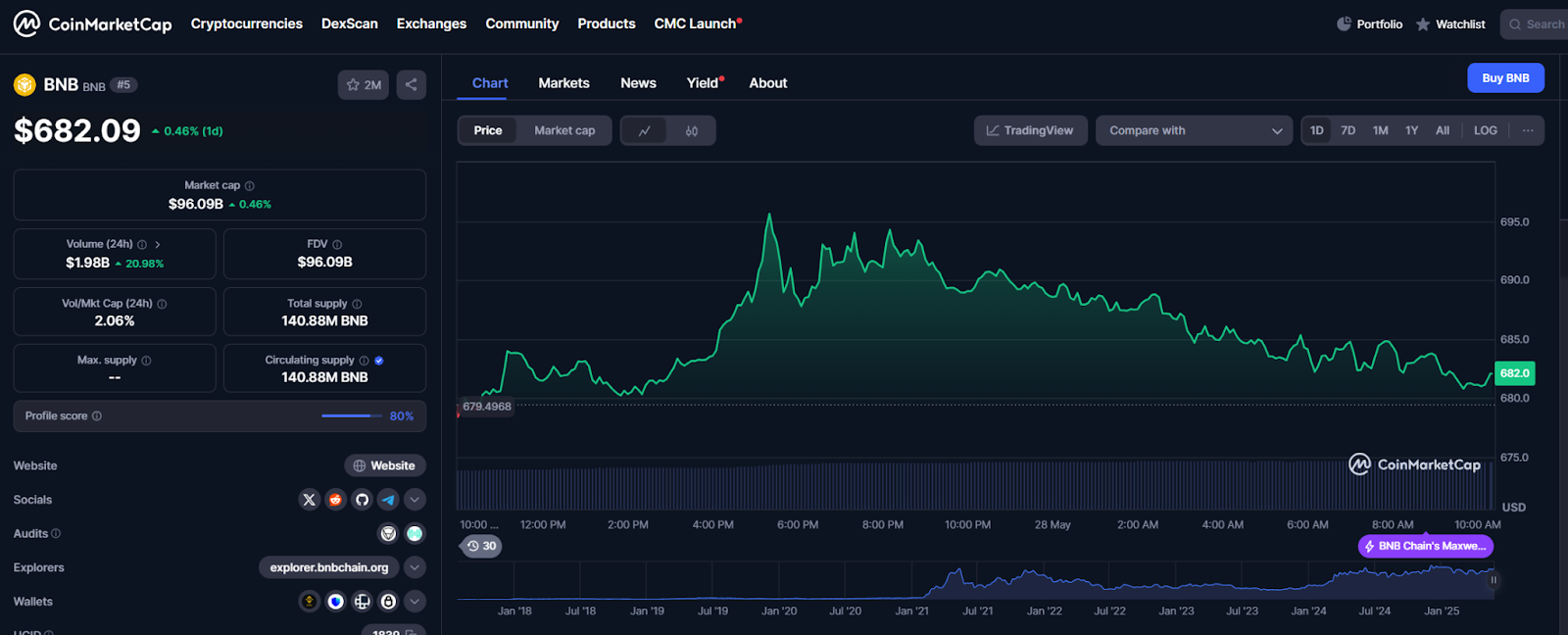This screenshot has width=1568, height=635.
Task: Switch to the News tab
Action: point(638,83)
